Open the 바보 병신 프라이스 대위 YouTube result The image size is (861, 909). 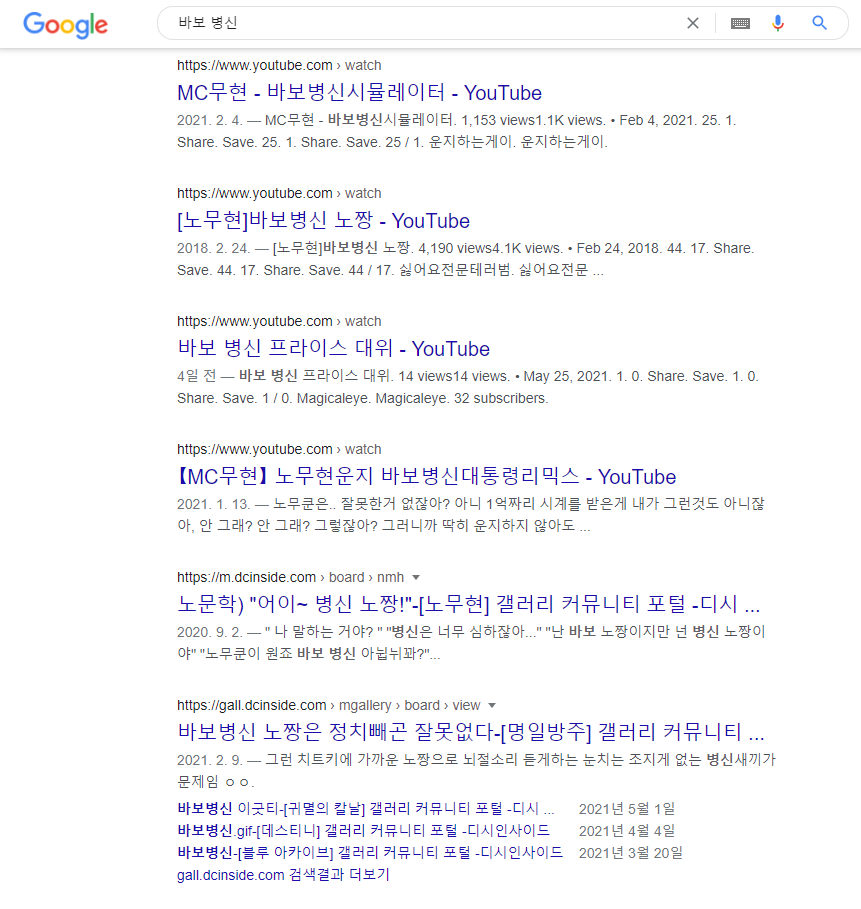point(333,349)
